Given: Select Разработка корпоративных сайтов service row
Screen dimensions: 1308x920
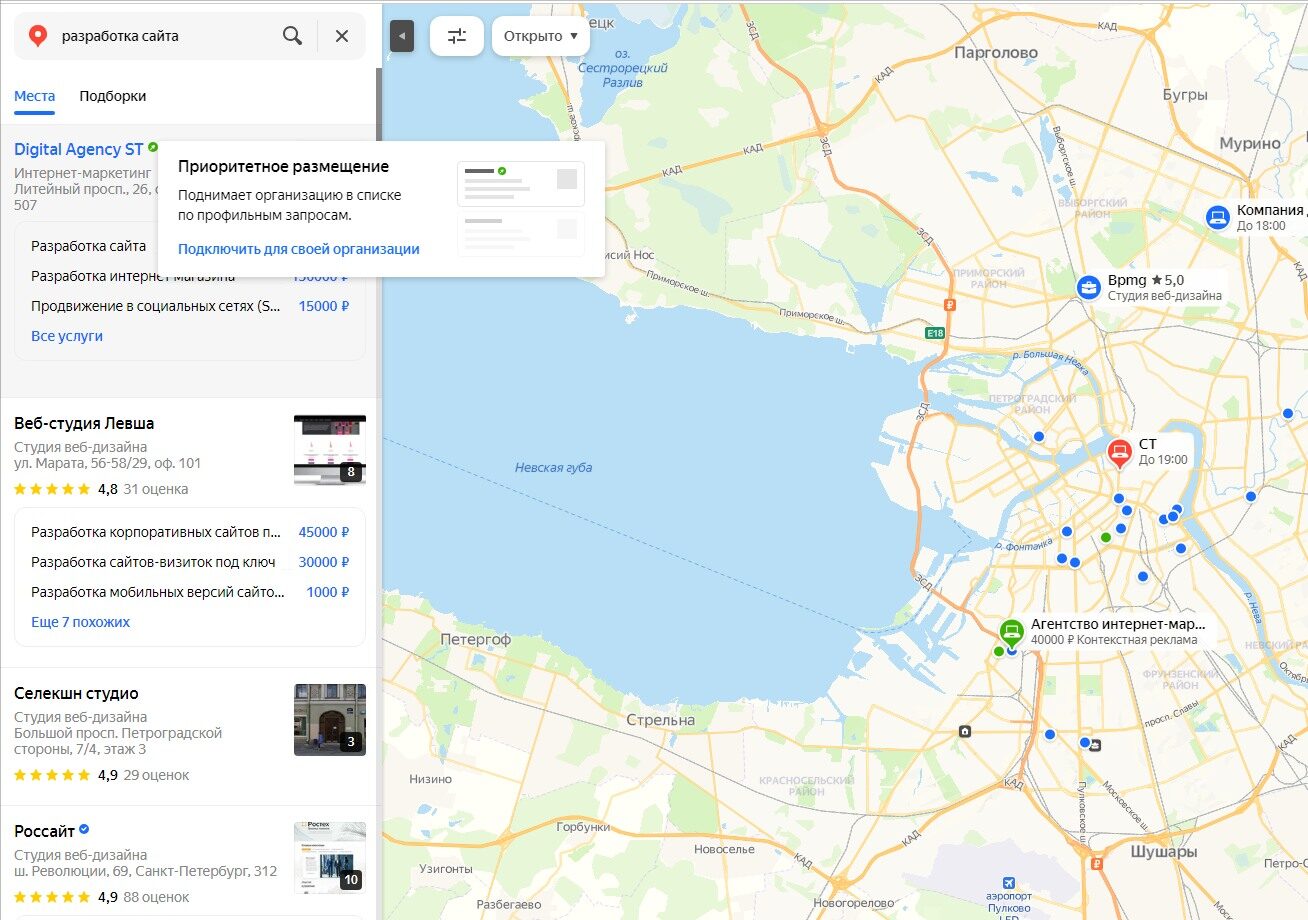Looking at the screenshot, I should tap(190, 532).
